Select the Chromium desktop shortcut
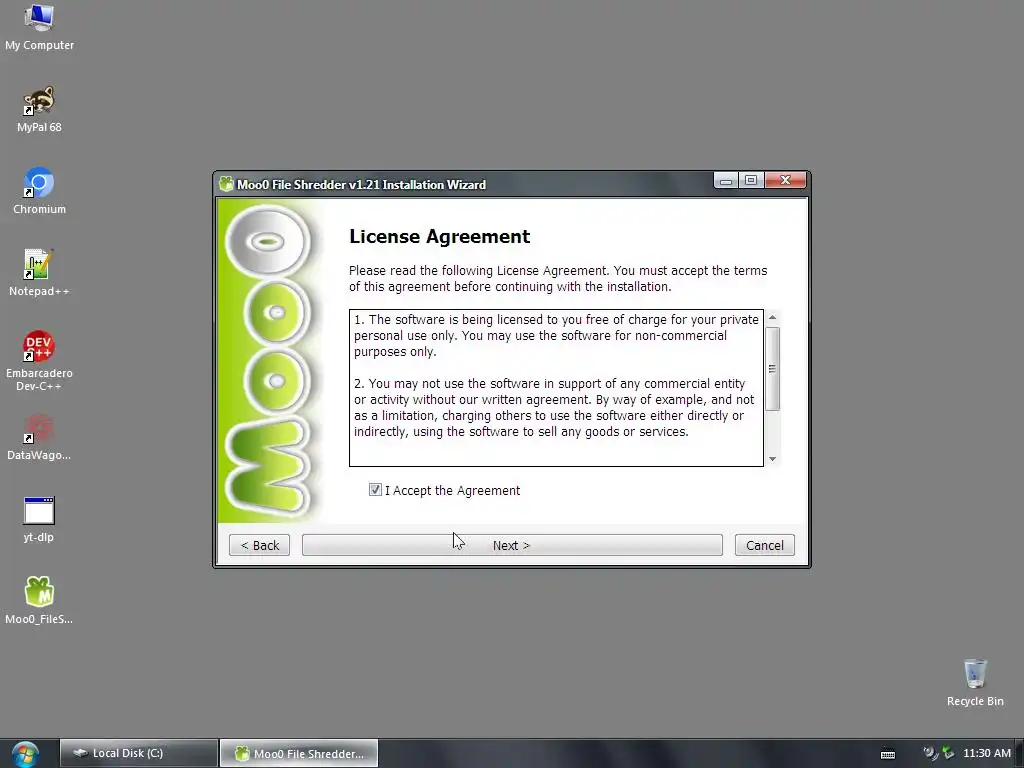 click(39, 191)
